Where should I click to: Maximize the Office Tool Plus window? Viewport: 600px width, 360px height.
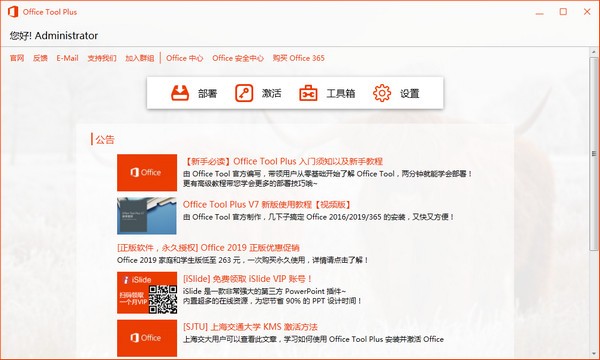pos(563,12)
